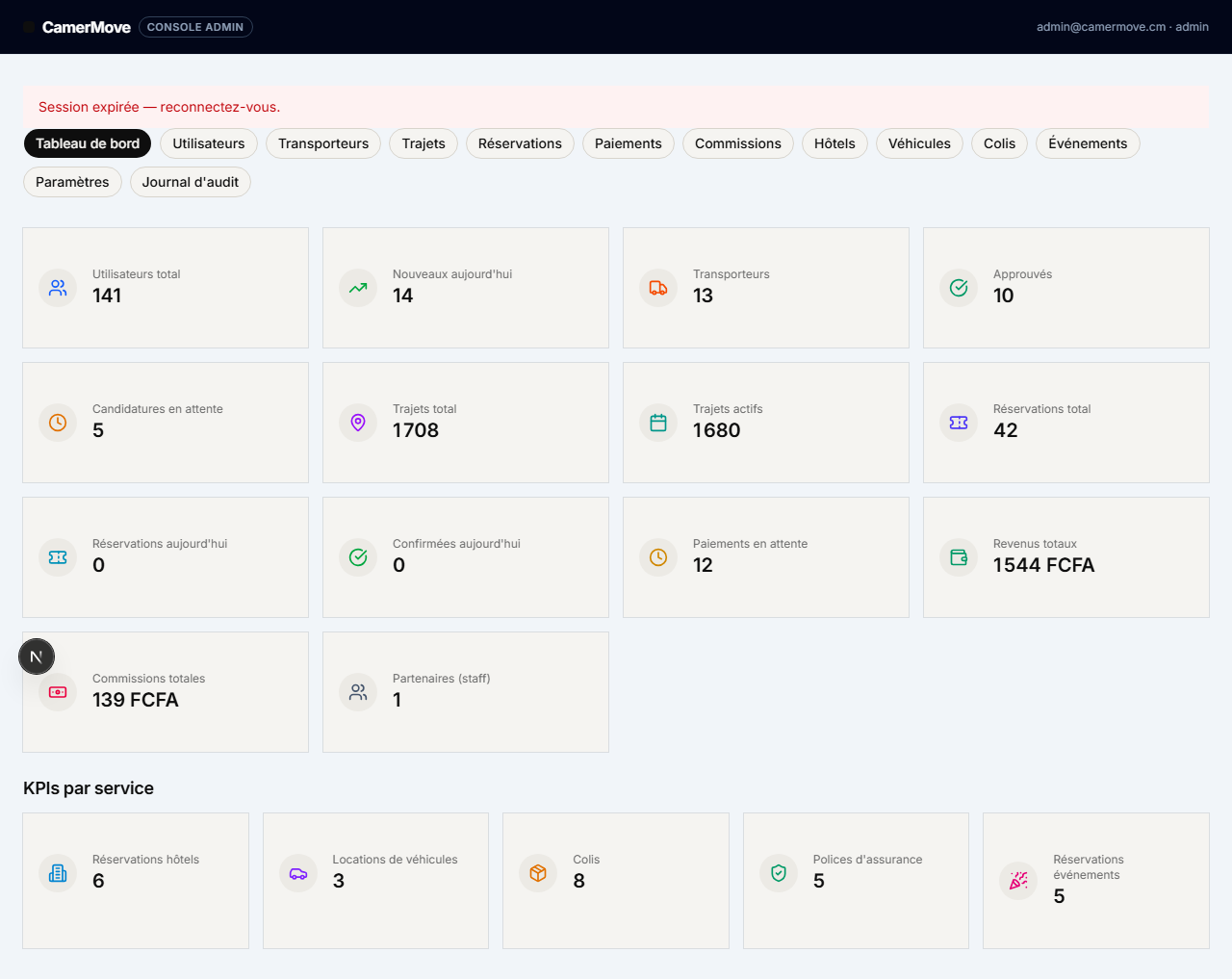Click the people icon in Partenaires (staff) card
Screen dimensions: 1232x979
point(358,692)
